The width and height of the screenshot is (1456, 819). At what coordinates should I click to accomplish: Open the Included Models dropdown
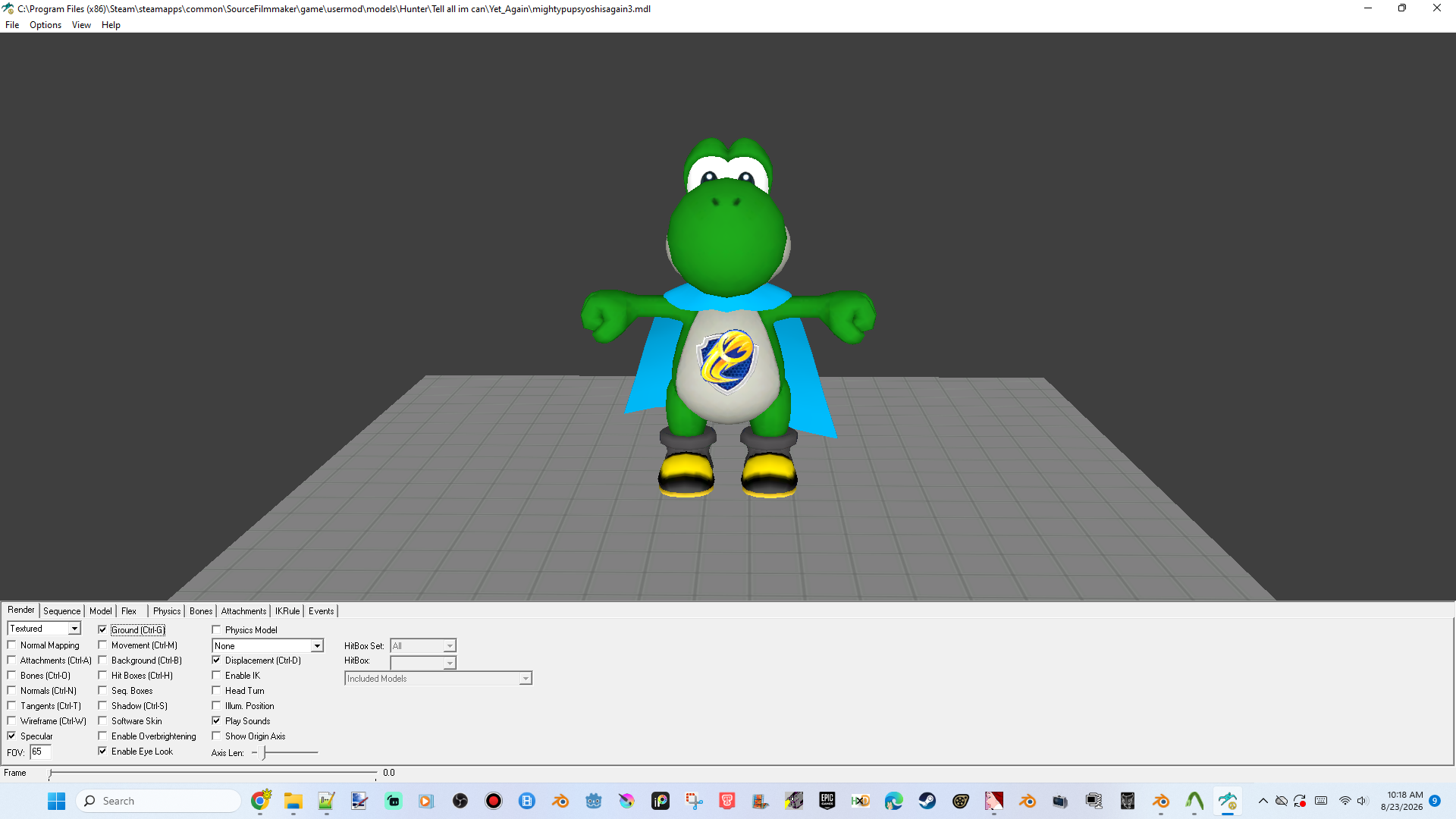pyautogui.click(x=438, y=679)
